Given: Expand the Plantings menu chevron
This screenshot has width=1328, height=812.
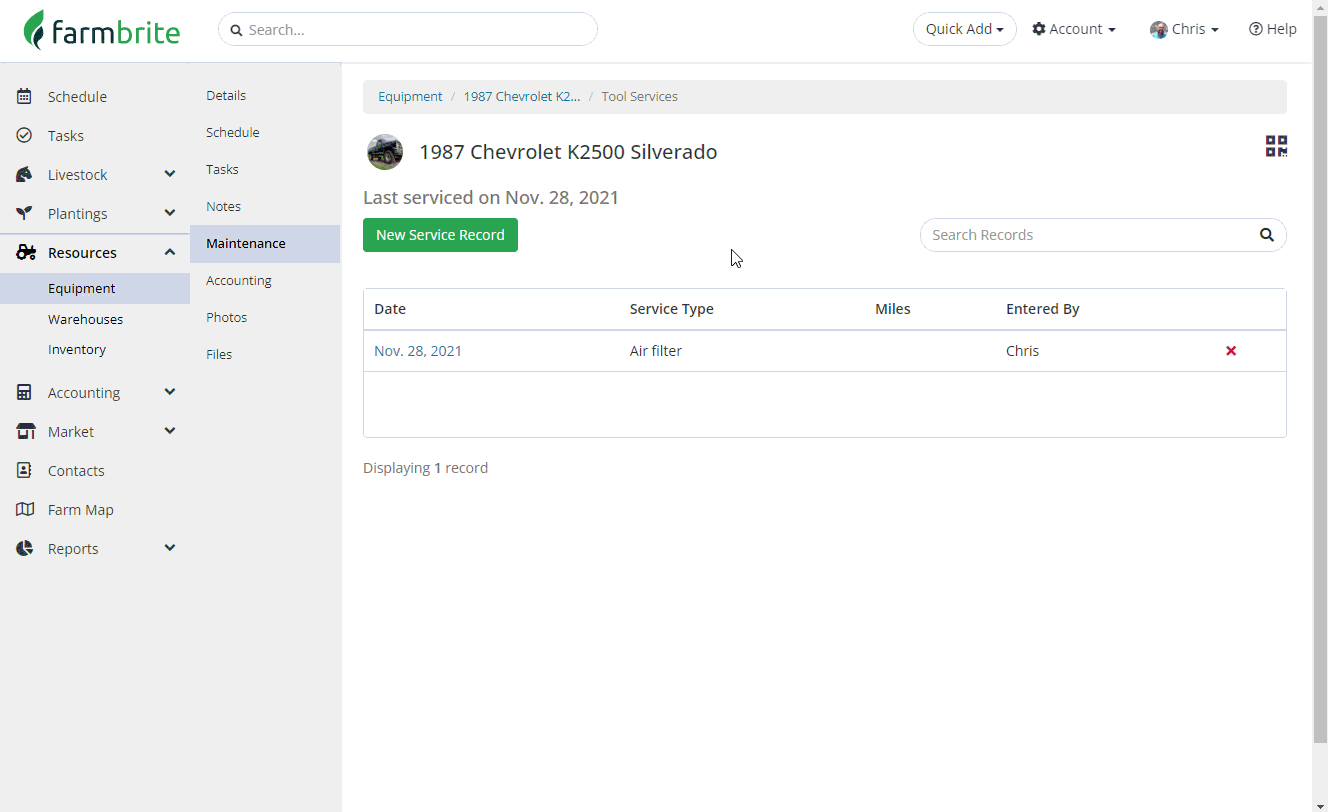Looking at the screenshot, I should click(x=170, y=213).
